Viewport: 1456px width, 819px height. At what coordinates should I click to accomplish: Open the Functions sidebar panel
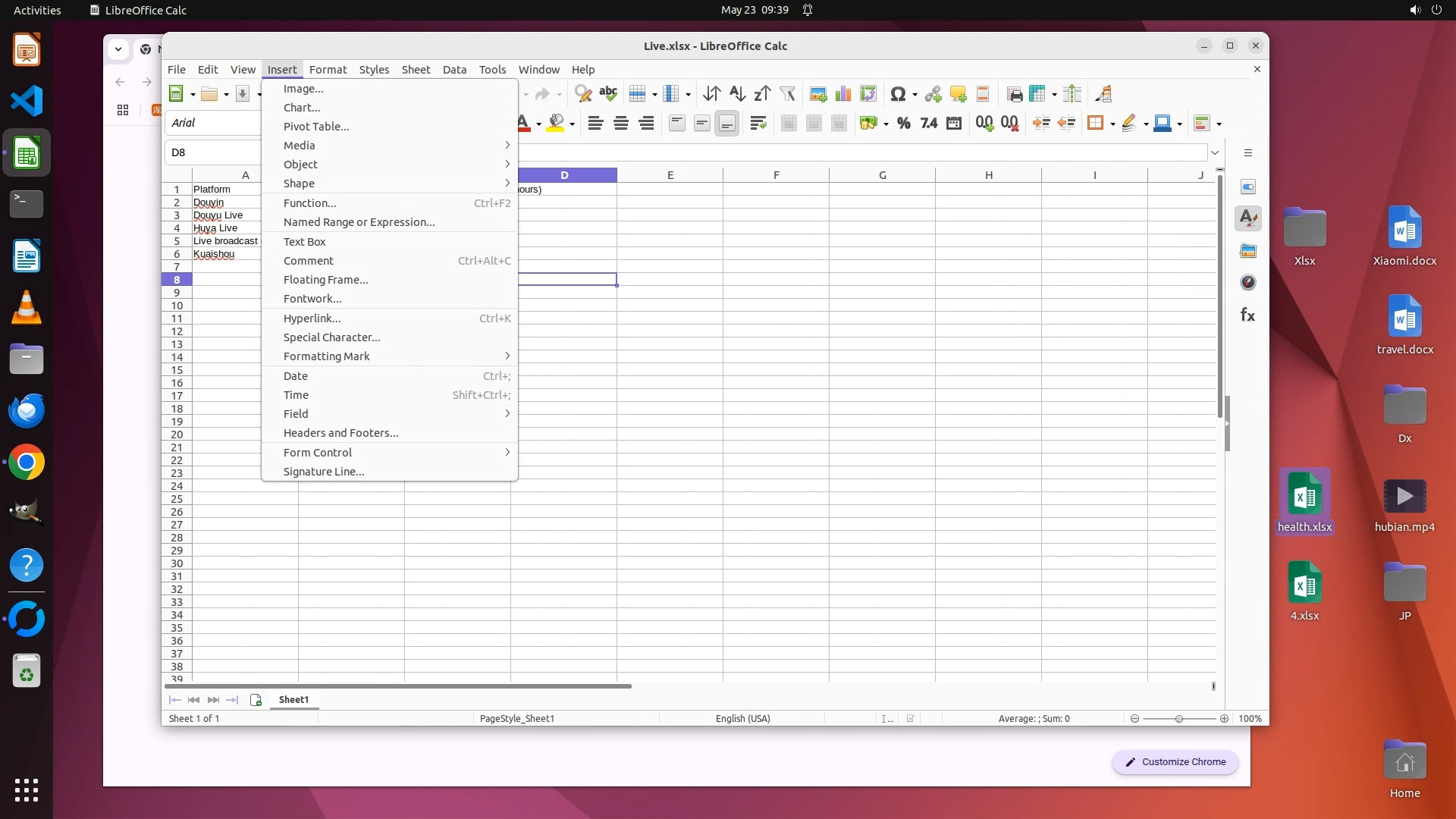coord(1247,315)
